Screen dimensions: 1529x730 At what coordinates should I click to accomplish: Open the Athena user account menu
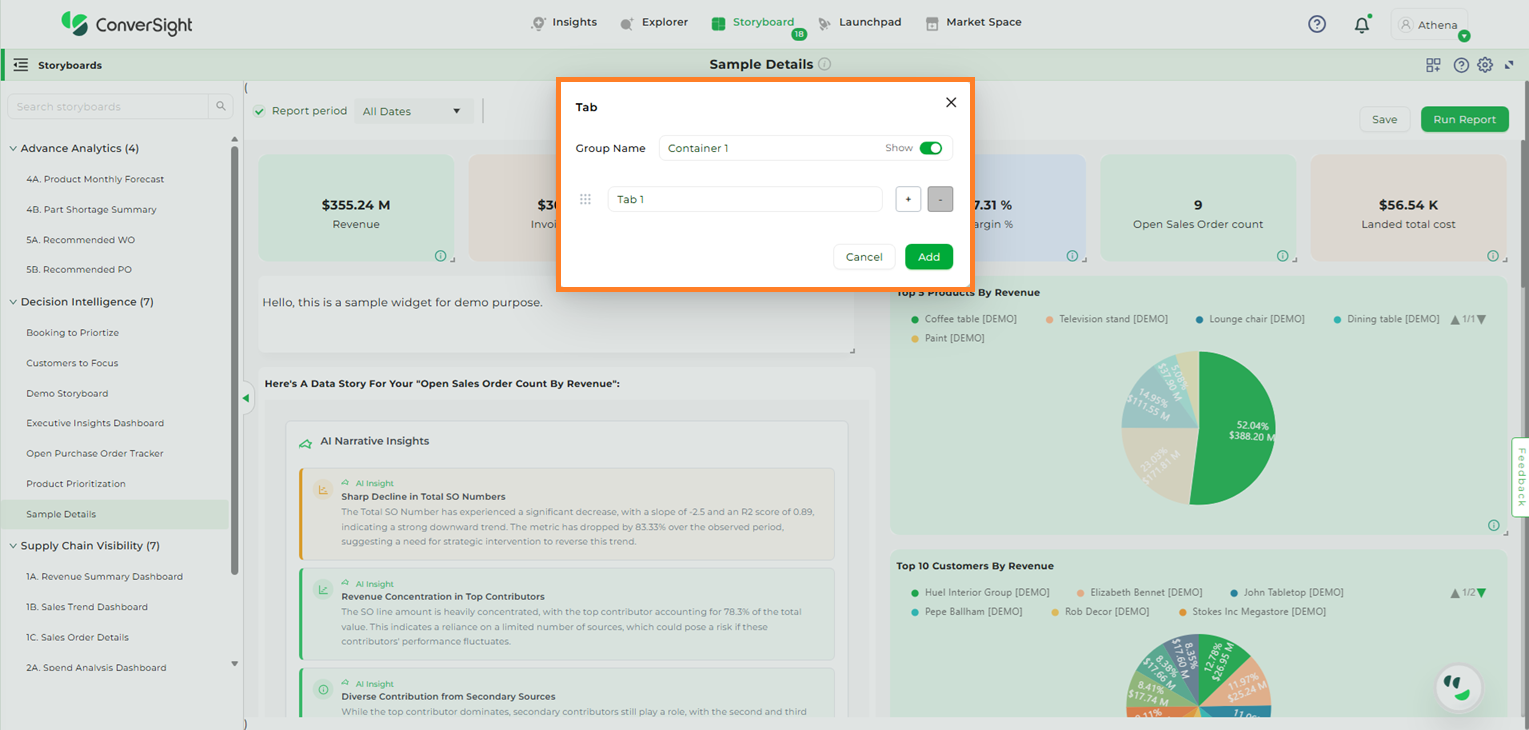click(x=1429, y=25)
